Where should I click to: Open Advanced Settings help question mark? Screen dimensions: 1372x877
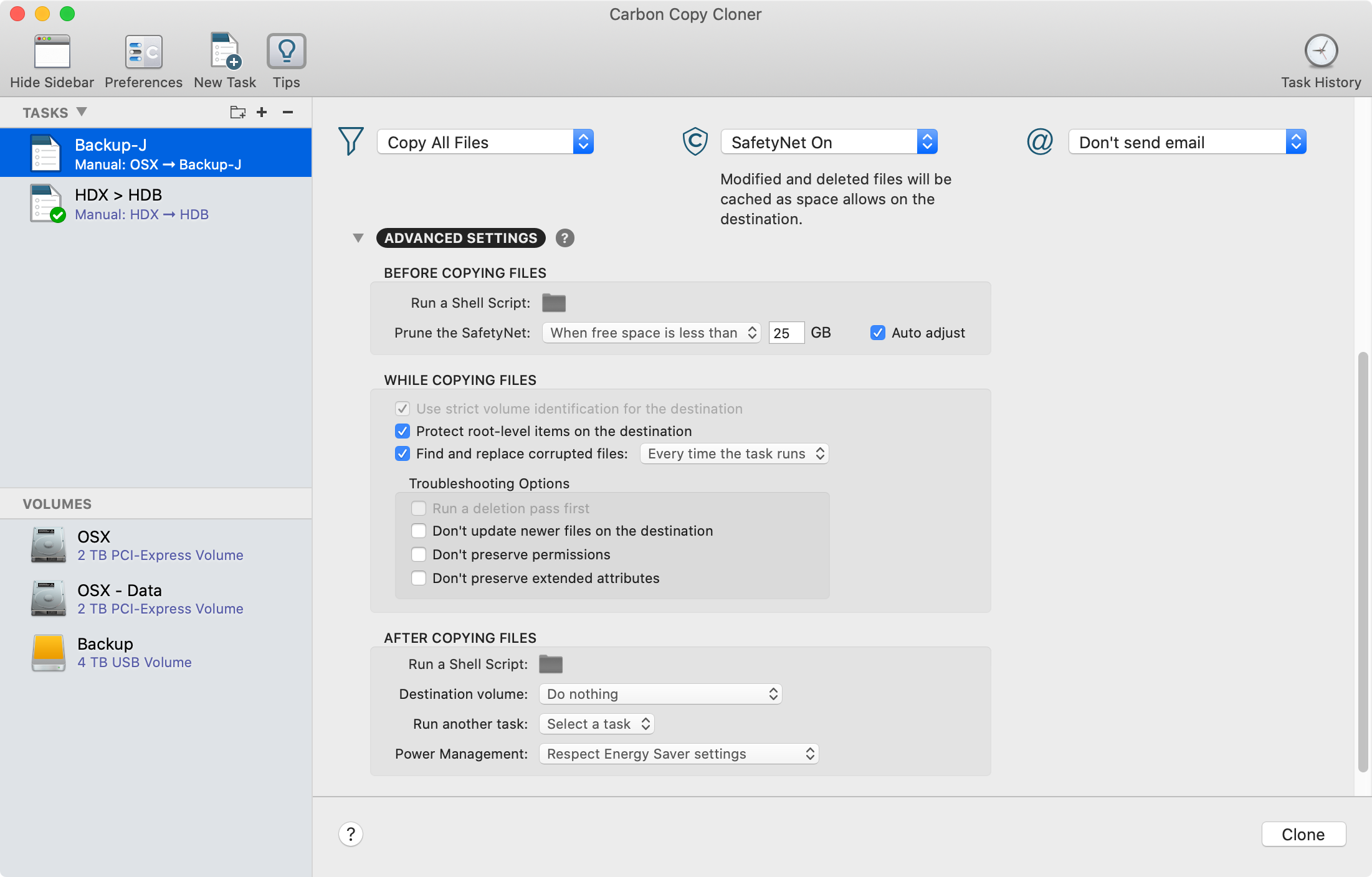pos(565,238)
